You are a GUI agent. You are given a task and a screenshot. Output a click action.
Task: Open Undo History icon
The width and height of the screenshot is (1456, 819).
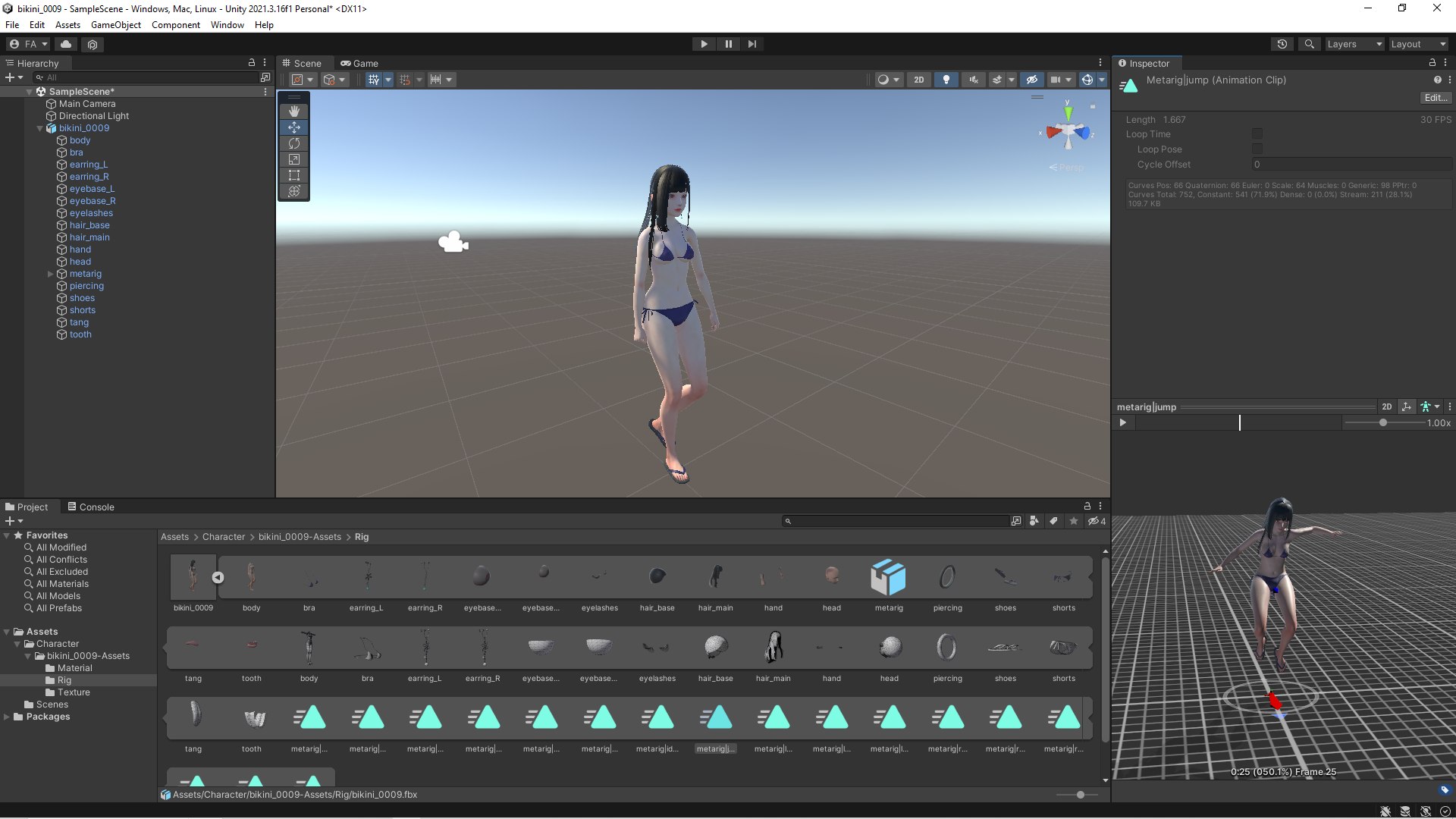[1282, 44]
